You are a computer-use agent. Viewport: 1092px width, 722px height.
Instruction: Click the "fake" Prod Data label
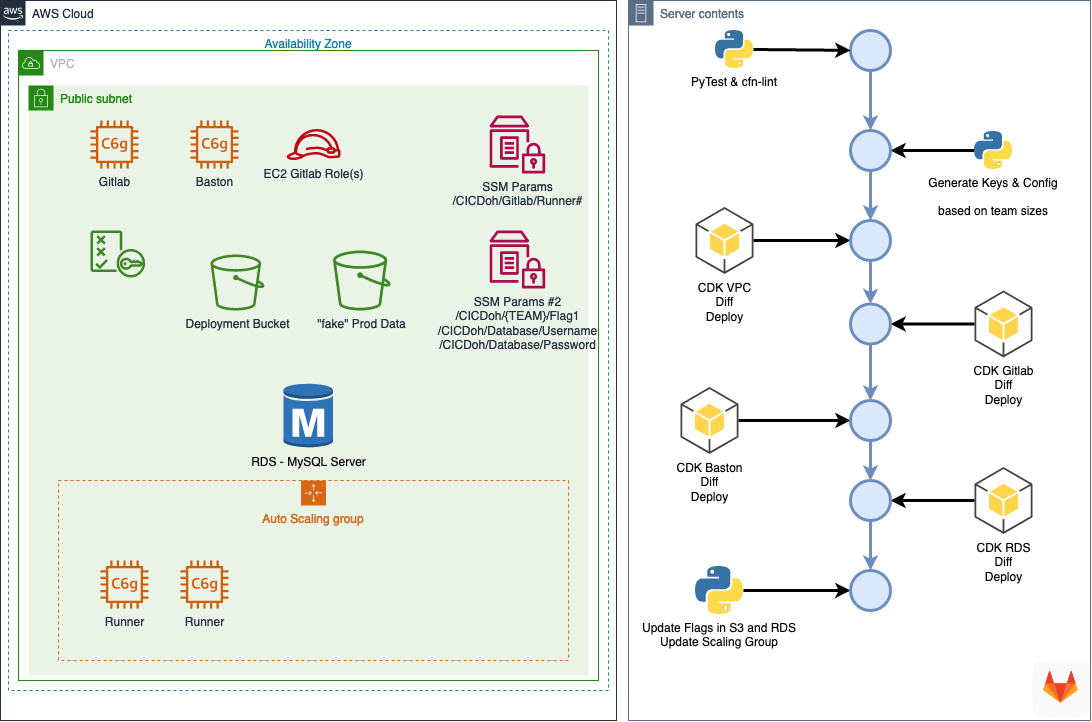[x=361, y=324]
